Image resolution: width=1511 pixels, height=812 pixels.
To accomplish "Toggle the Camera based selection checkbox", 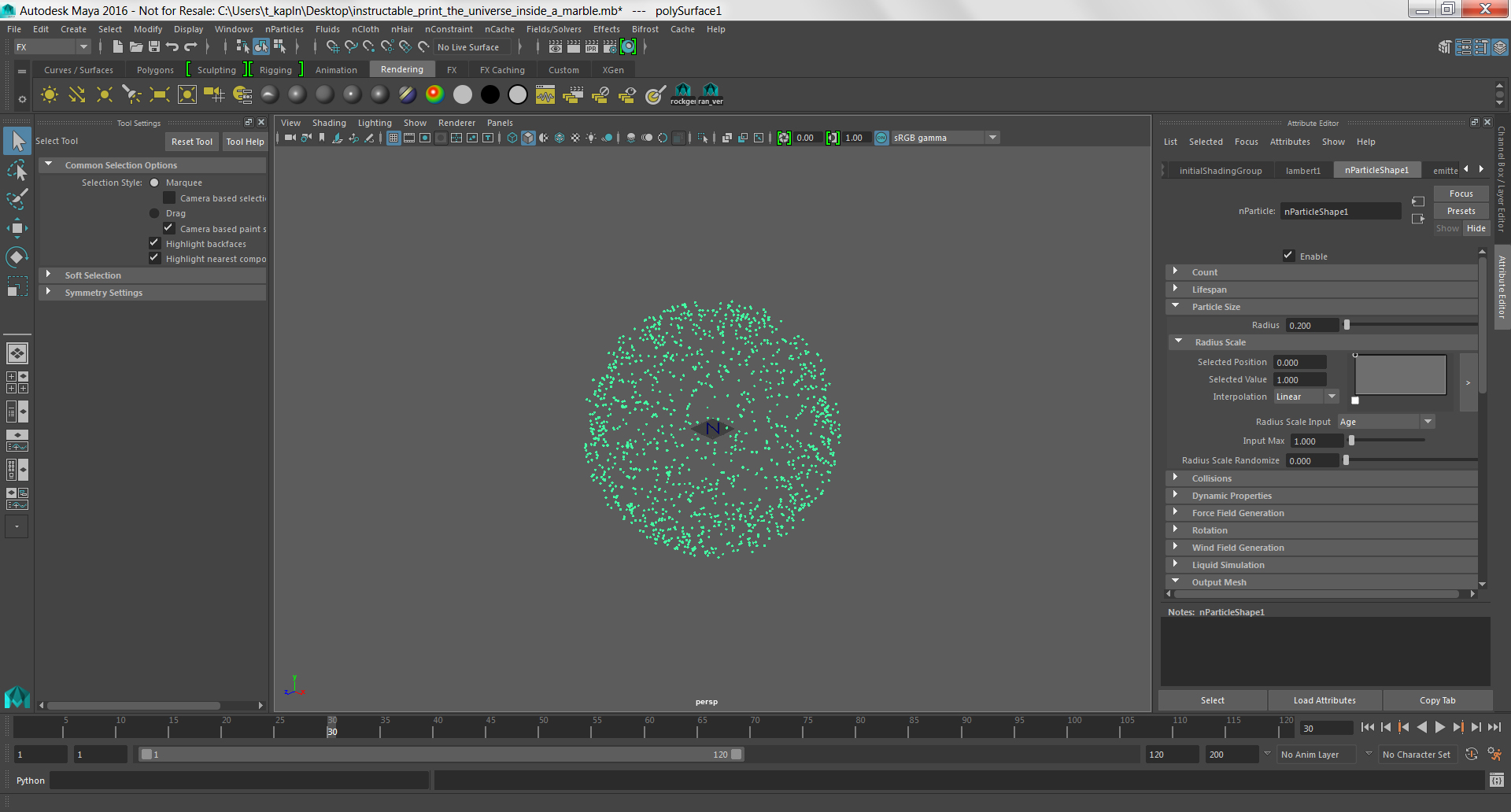I will [169, 197].
